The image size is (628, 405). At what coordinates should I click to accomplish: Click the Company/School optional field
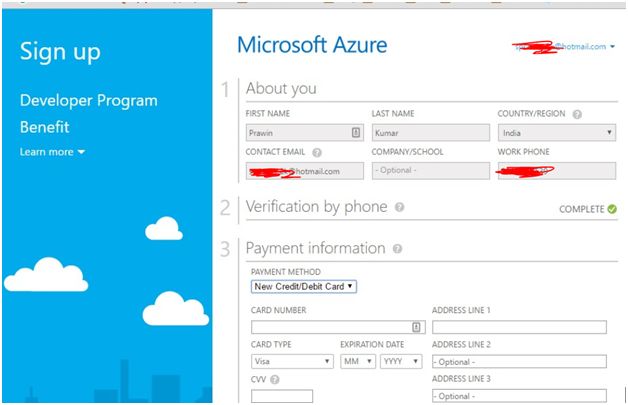coord(431,171)
